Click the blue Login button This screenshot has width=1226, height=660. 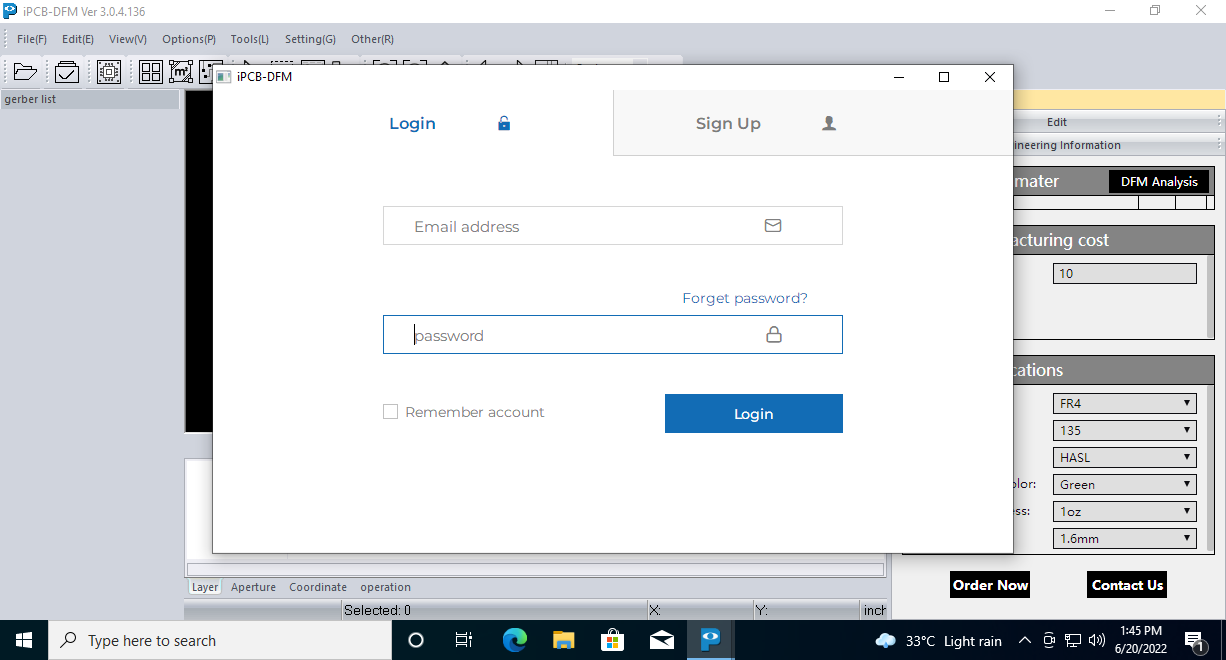(x=754, y=414)
